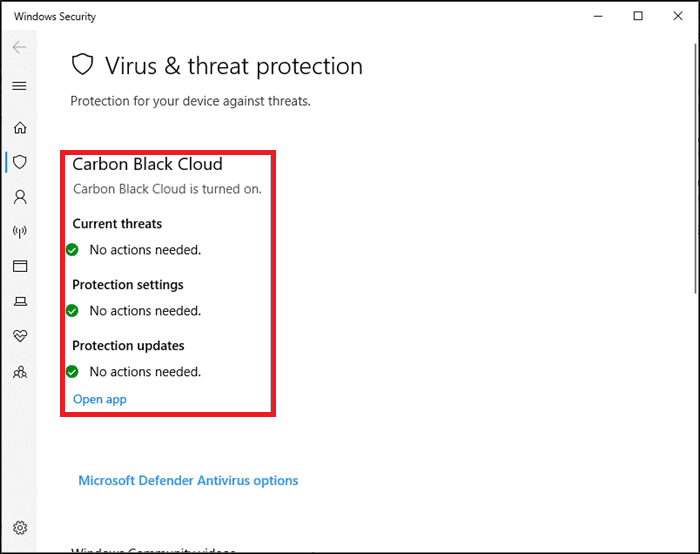Open Family options icon
Screen dimensions: 700x554
pyautogui.click(x=19, y=371)
